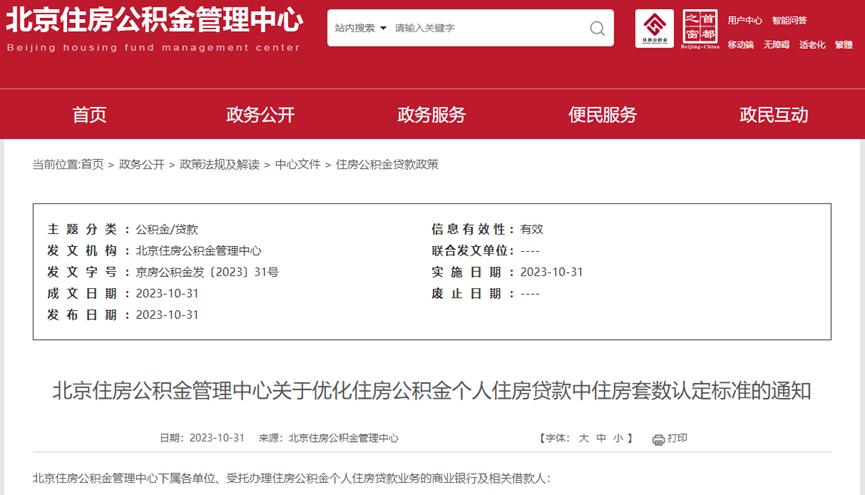Click the 政务公开 breadcrumb link

[142, 164]
